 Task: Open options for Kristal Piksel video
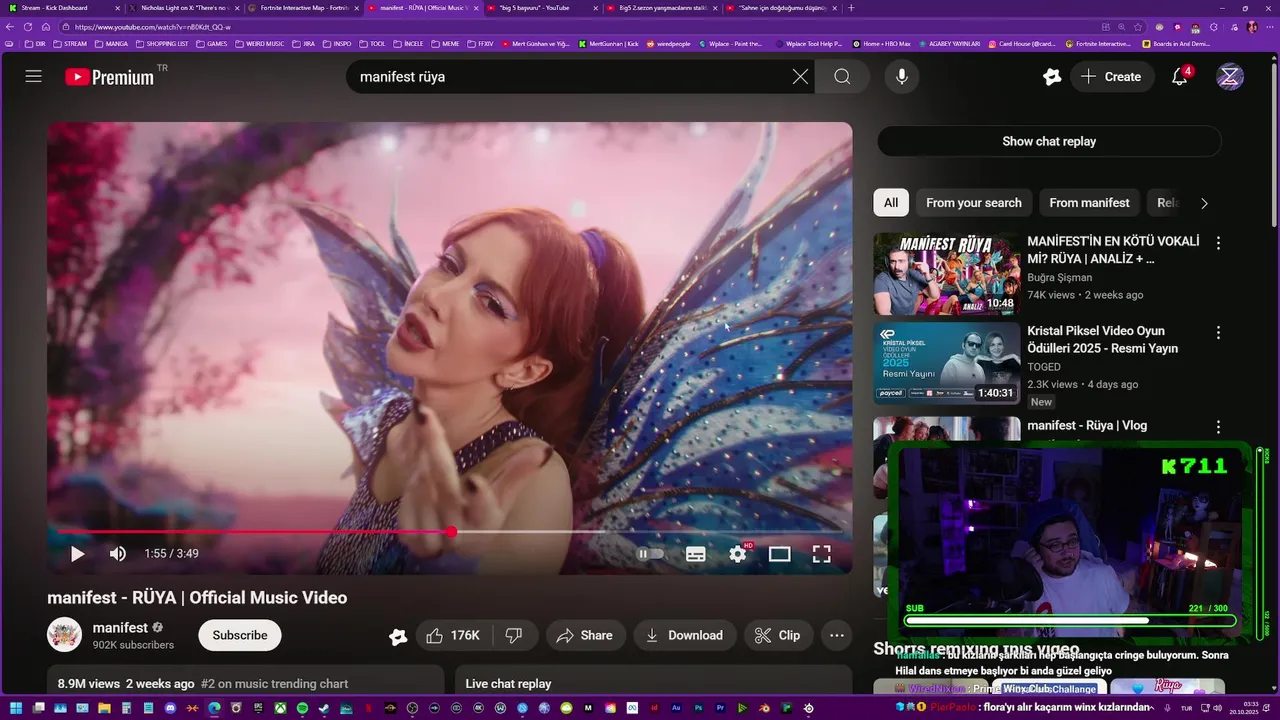1218,332
